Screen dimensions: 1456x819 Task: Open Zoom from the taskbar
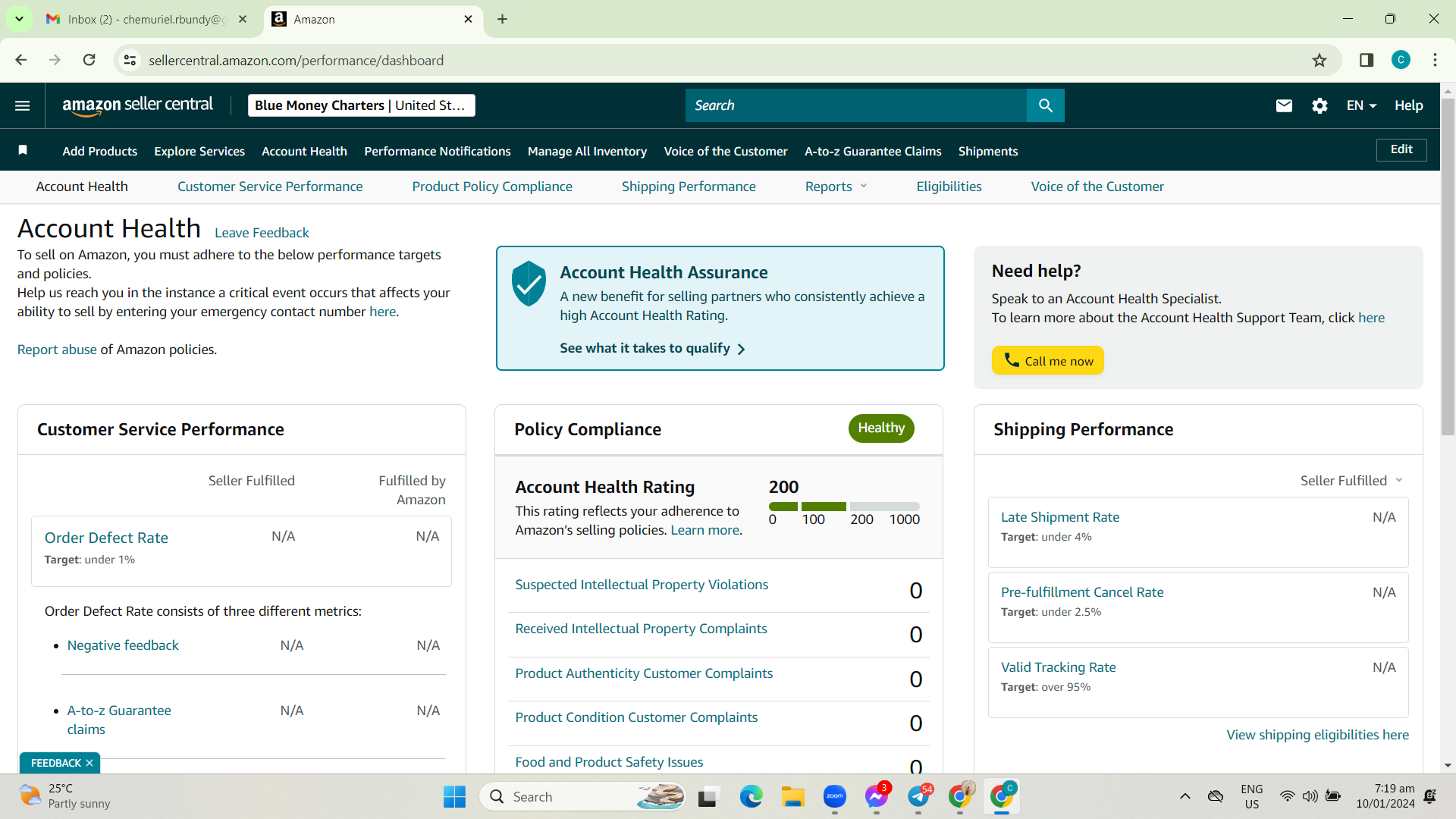tap(835, 797)
